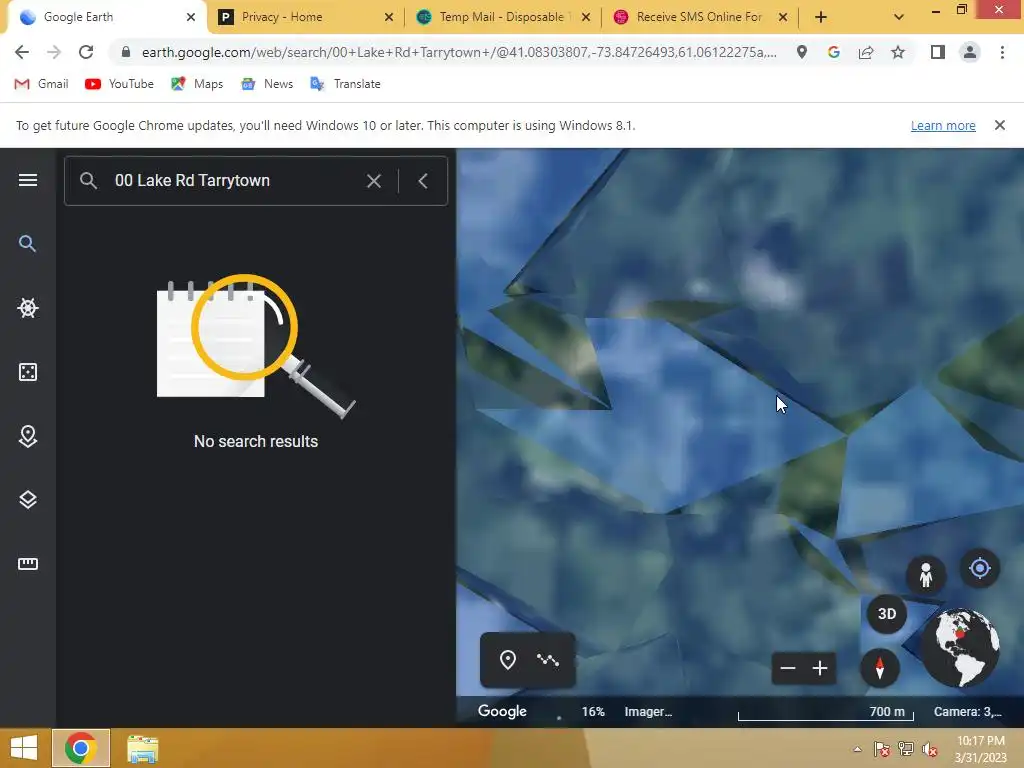Click the 16% loading indicator
Viewport: 1024px width, 768px height.
(x=593, y=712)
